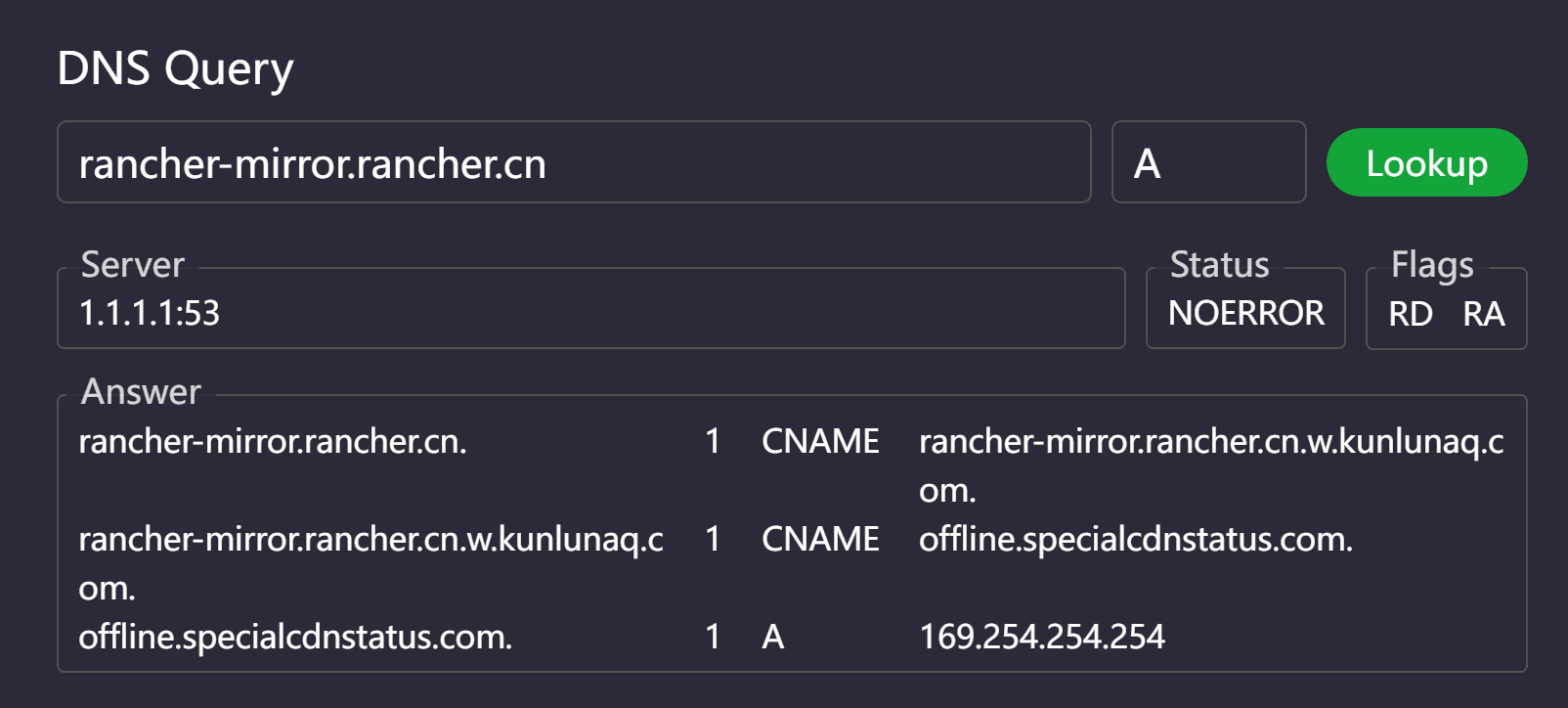
Task: Open the record type A dropdown
Action: pos(1208,162)
